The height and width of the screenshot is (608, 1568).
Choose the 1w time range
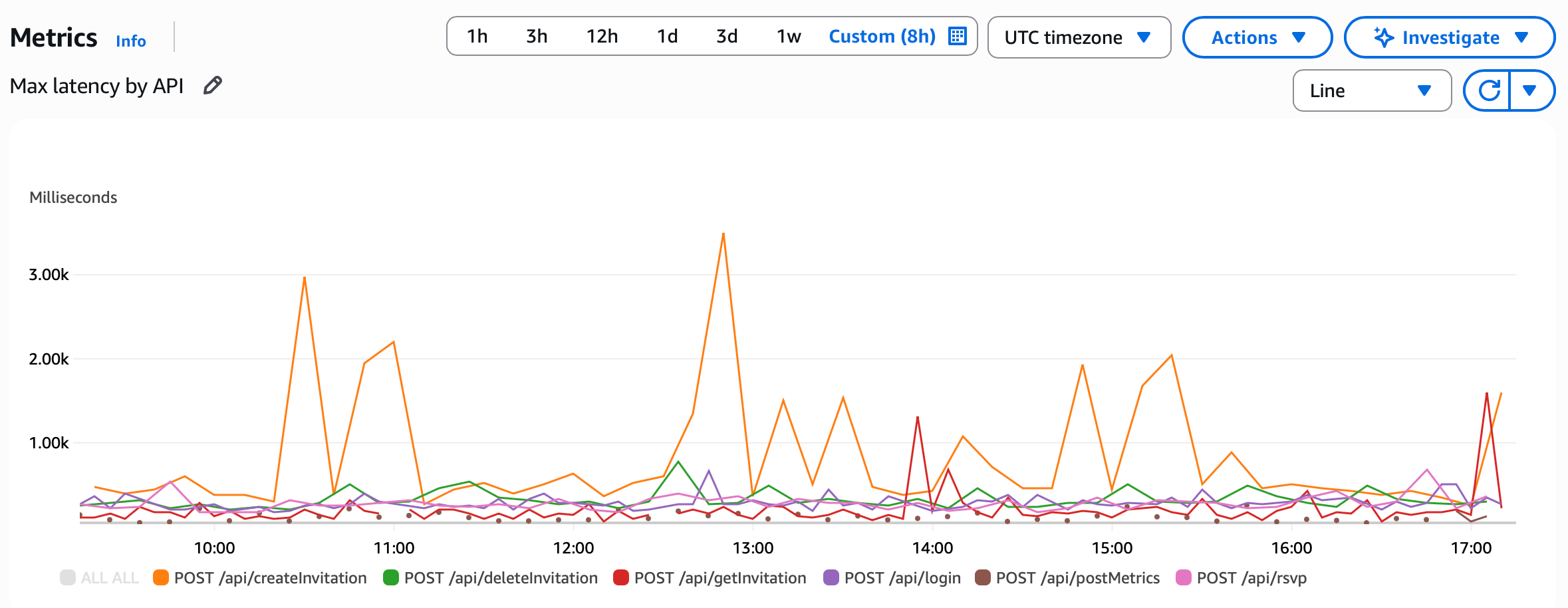coord(788,36)
